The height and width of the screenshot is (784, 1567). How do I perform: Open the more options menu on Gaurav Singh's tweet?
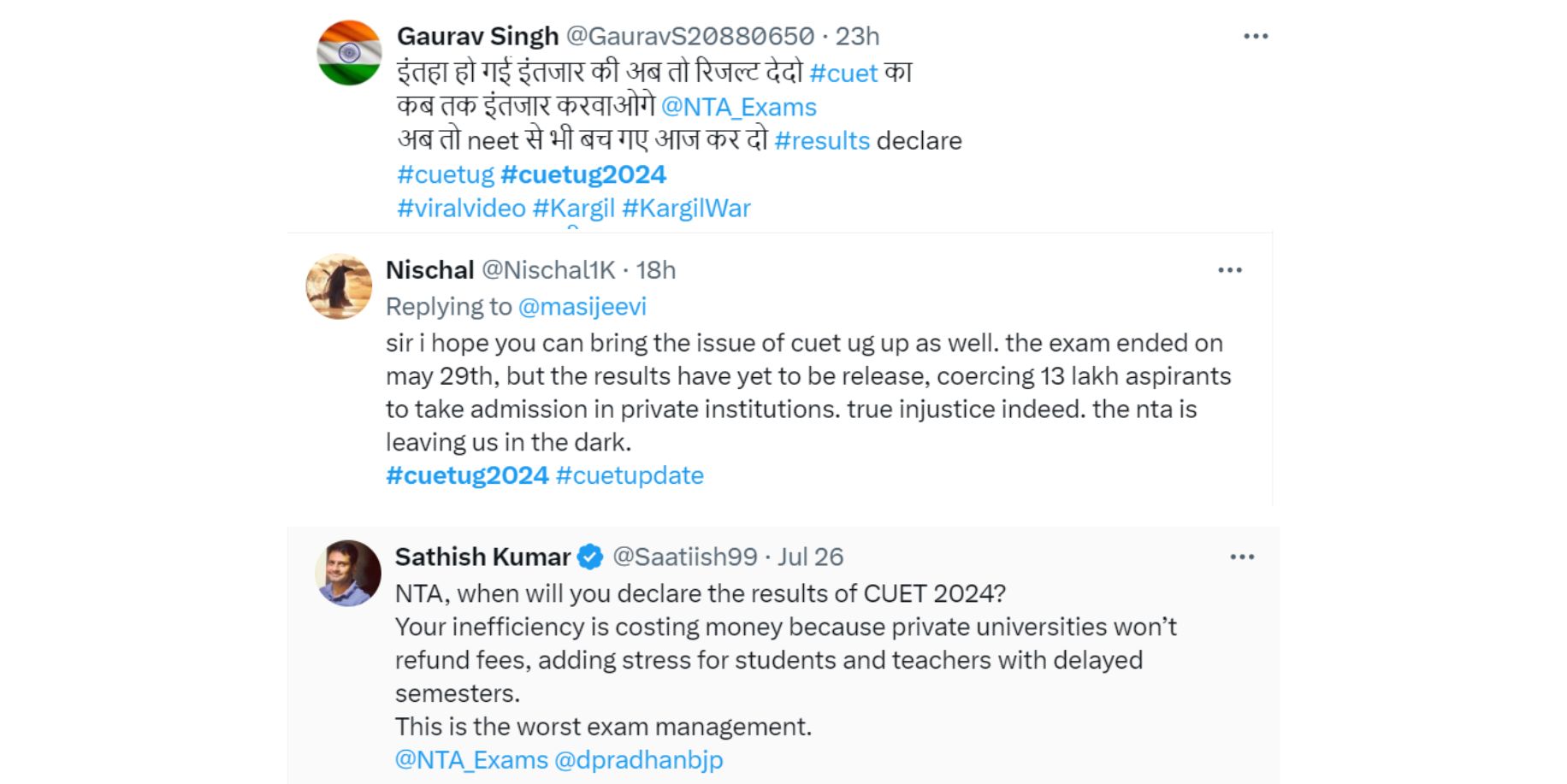click(1256, 34)
